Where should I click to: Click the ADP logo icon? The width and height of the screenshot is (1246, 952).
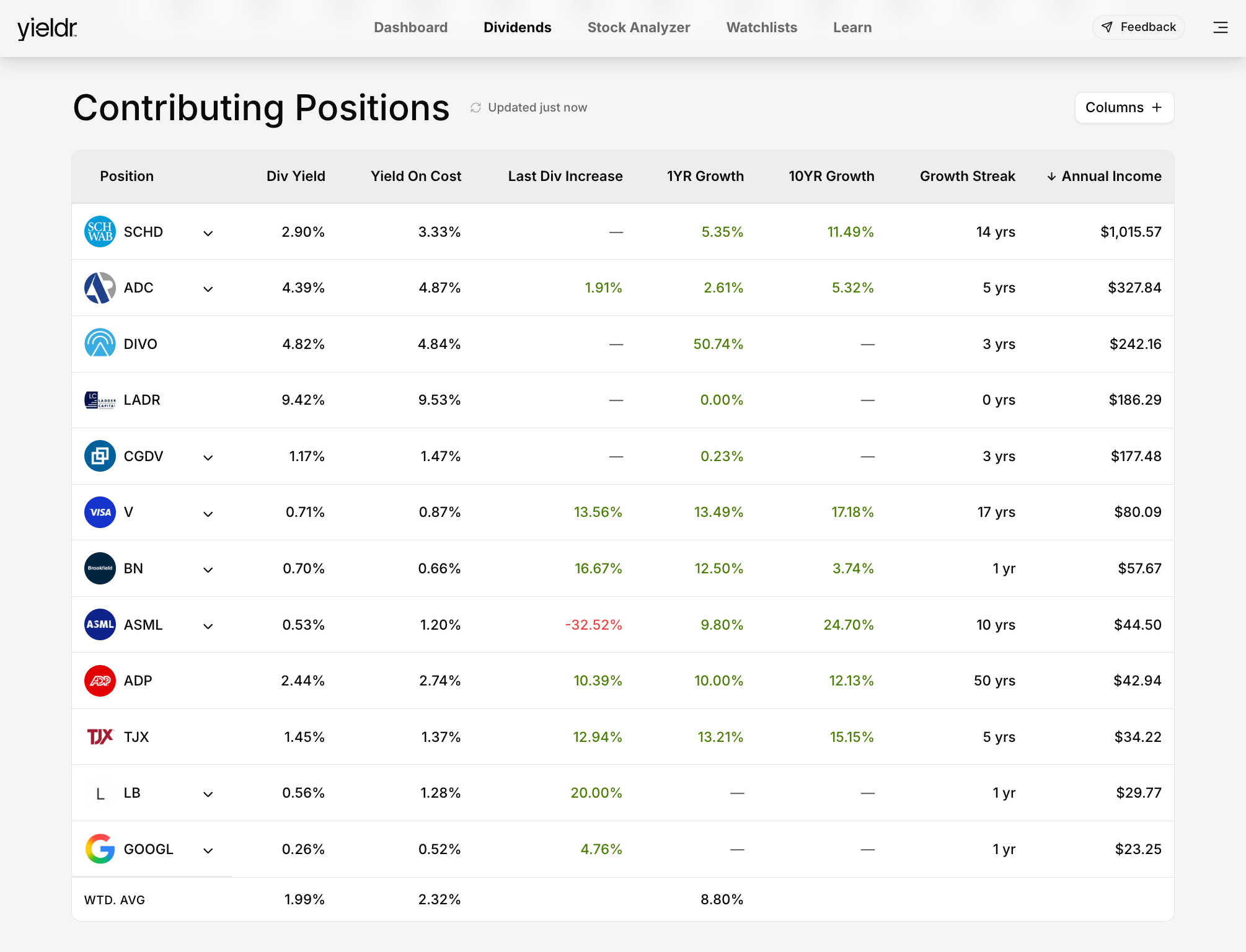click(x=100, y=681)
